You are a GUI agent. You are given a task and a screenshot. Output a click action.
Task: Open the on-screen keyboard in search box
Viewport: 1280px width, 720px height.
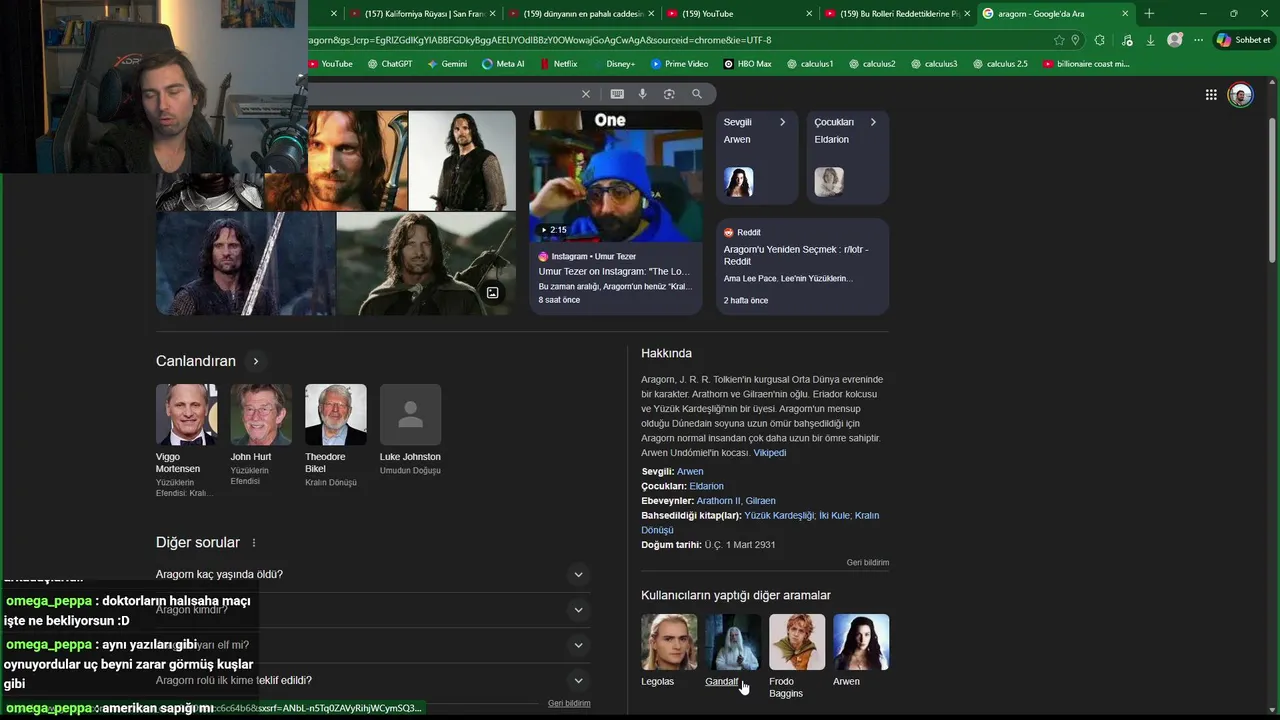[x=617, y=94]
